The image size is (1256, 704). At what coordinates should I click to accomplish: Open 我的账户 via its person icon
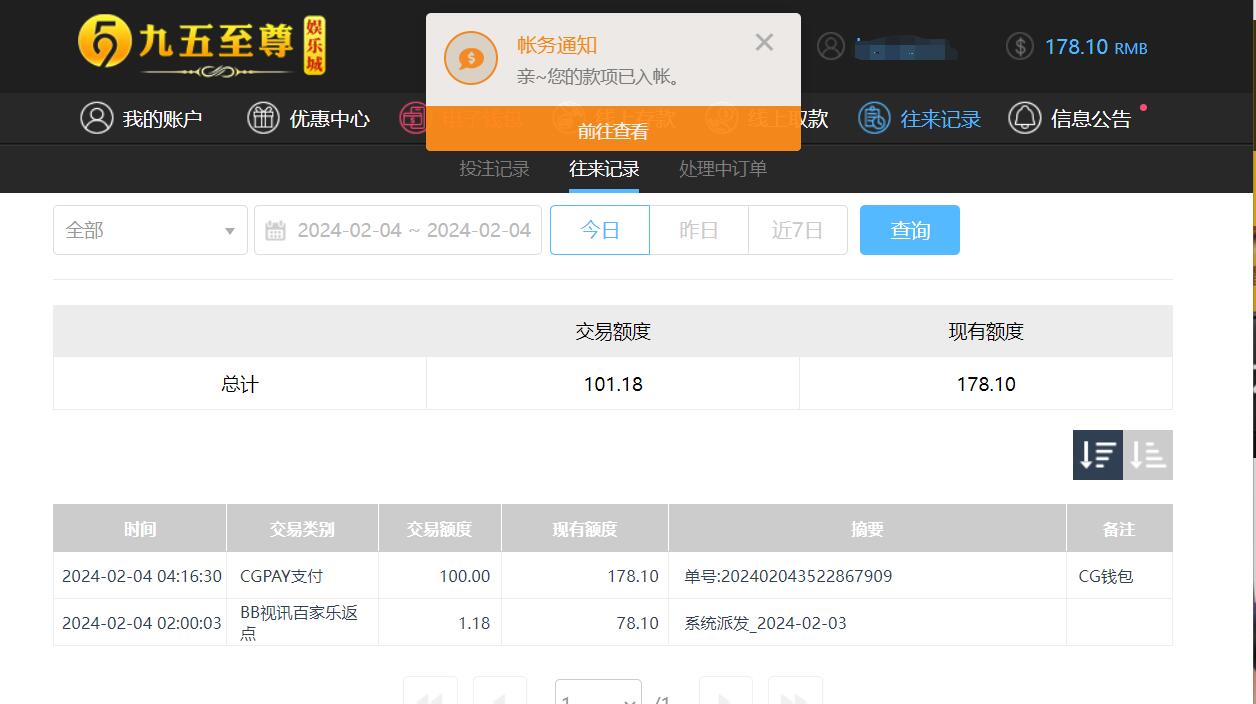pyautogui.click(x=96, y=118)
